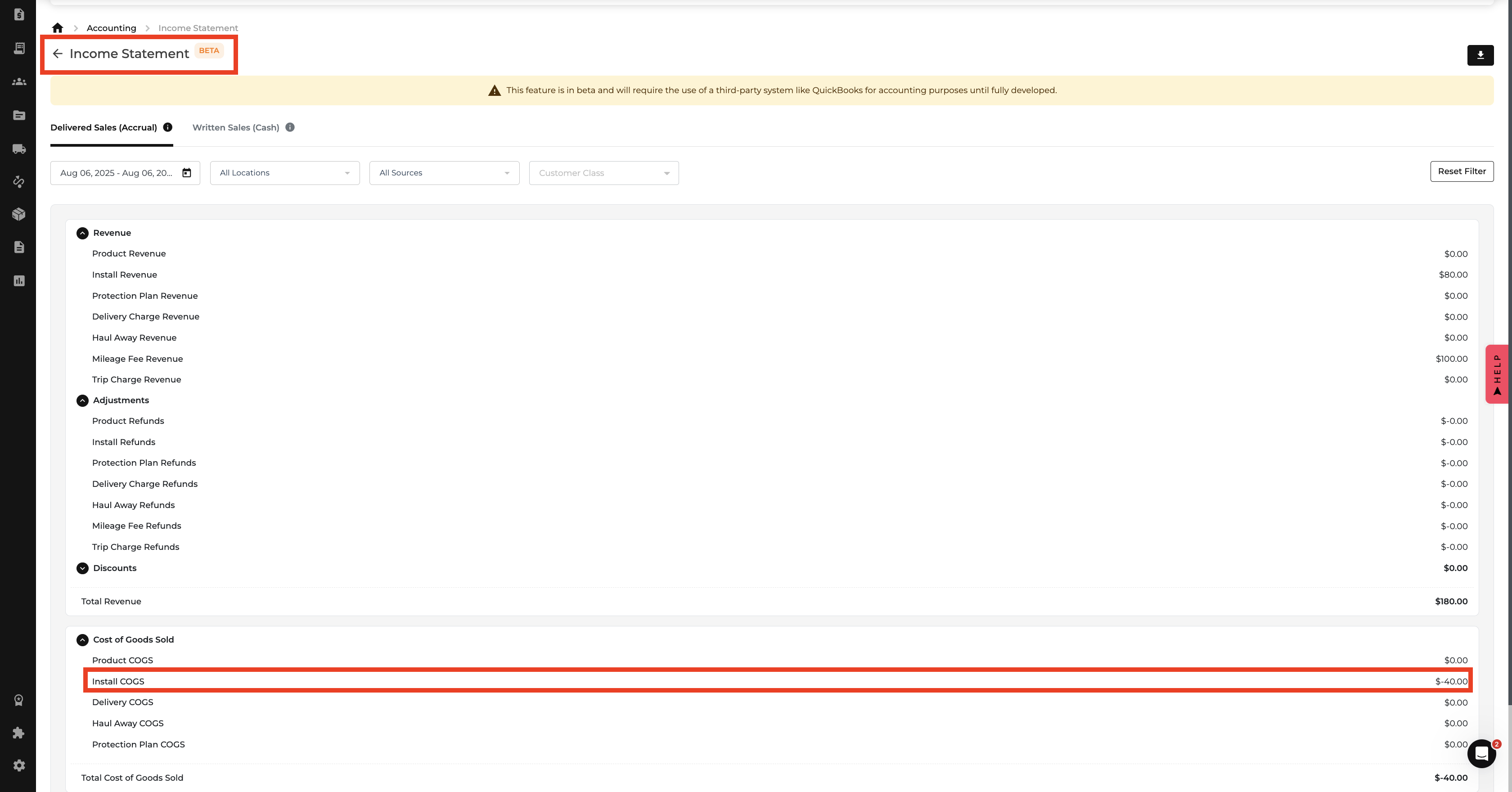Open the chat support bubble

tap(1481, 754)
